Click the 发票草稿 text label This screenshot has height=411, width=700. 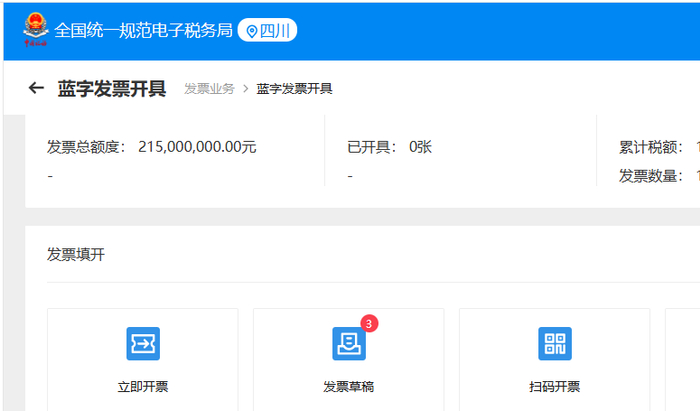[349, 386]
